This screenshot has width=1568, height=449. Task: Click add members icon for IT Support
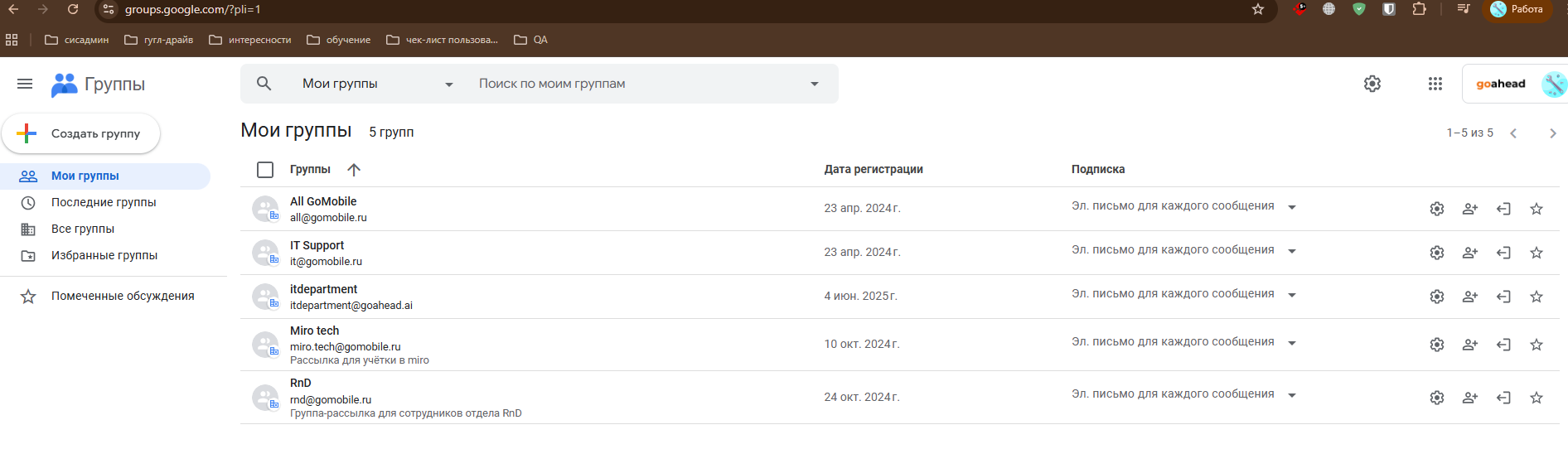(1469, 253)
